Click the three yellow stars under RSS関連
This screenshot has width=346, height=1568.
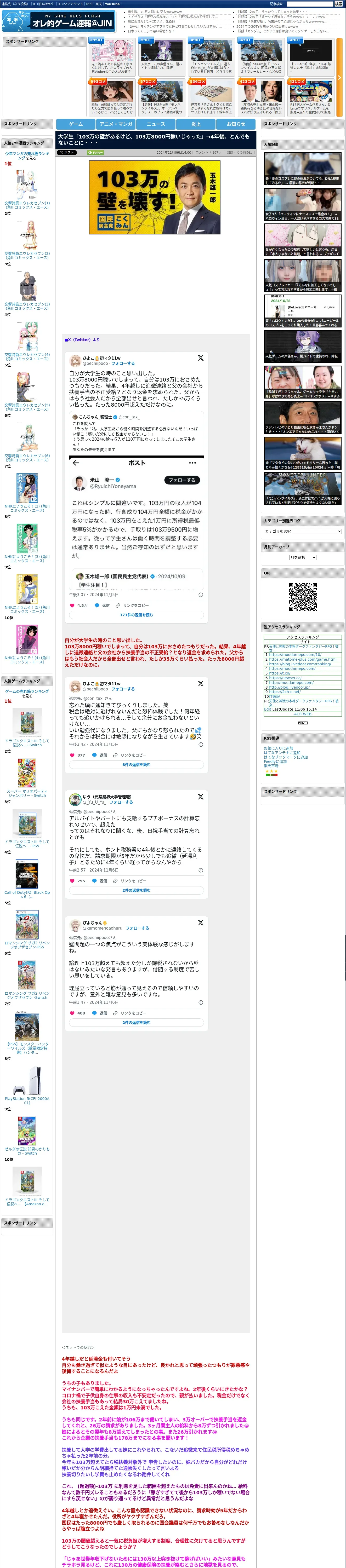pyautogui.click(x=271, y=771)
